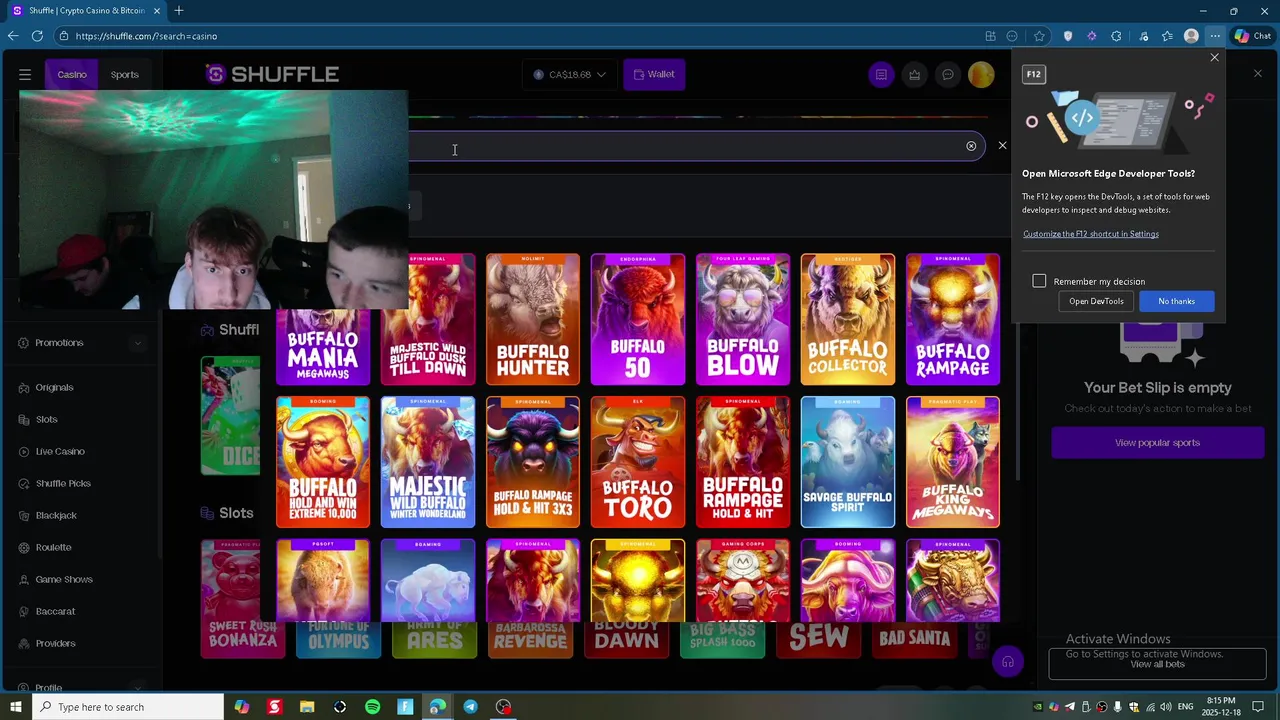Open the Buffalo King Megaways game
This screenshot has width=1280, height=720.
(953, 462)
